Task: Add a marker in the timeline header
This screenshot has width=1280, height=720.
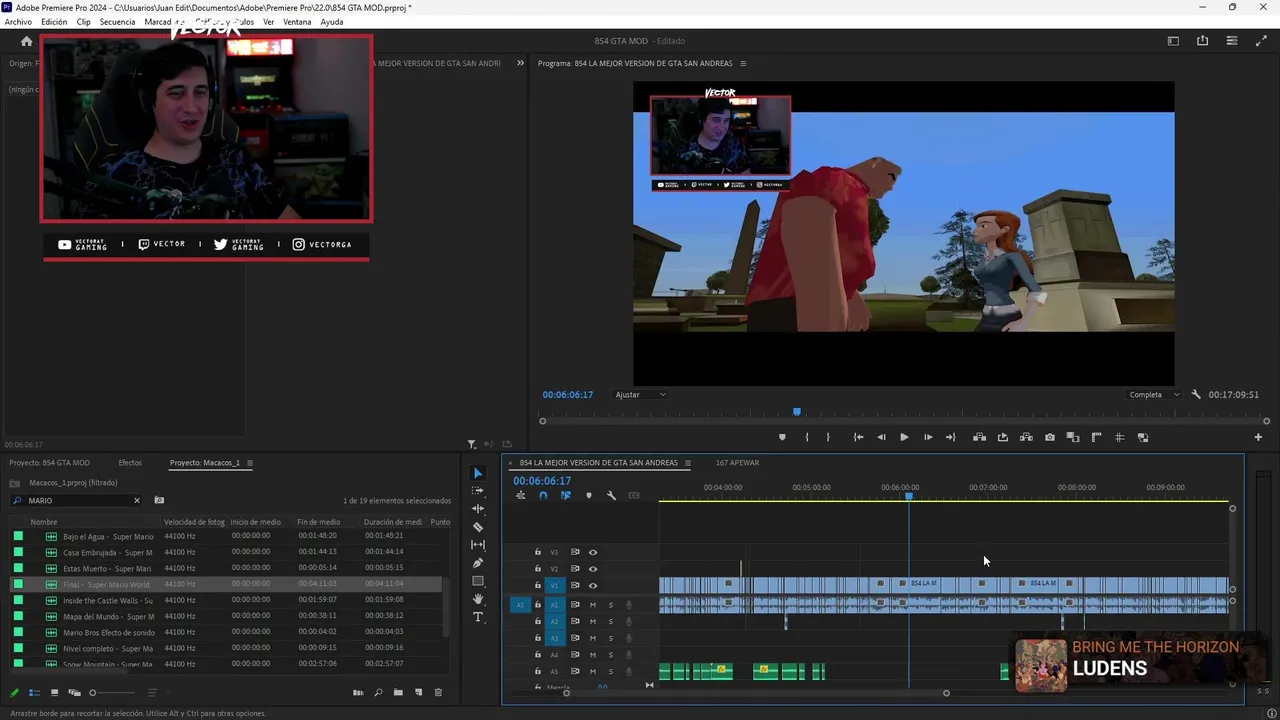Action: [x=588, y=496]
